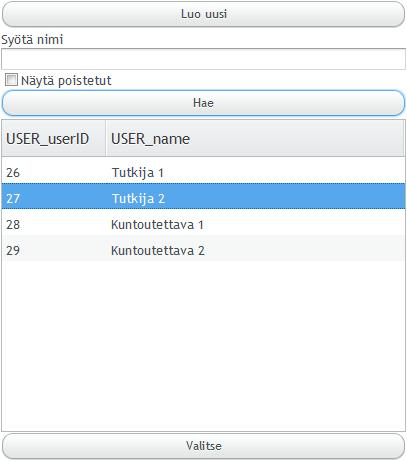Select the Tutkija 1 row
The width and height of the screenshot is (407, 461).
(x=203, y=173)
